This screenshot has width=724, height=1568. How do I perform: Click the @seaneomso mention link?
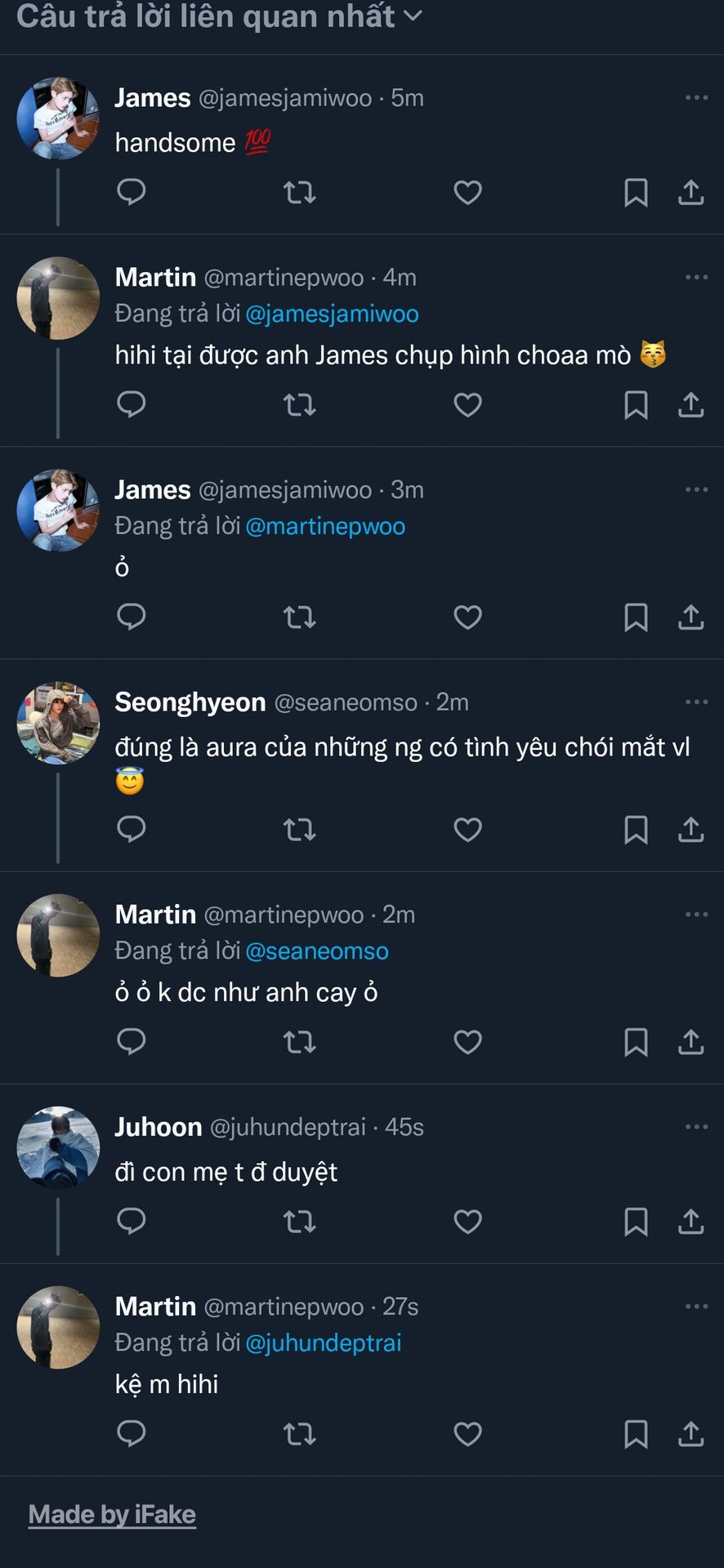[x=317, y=951]
